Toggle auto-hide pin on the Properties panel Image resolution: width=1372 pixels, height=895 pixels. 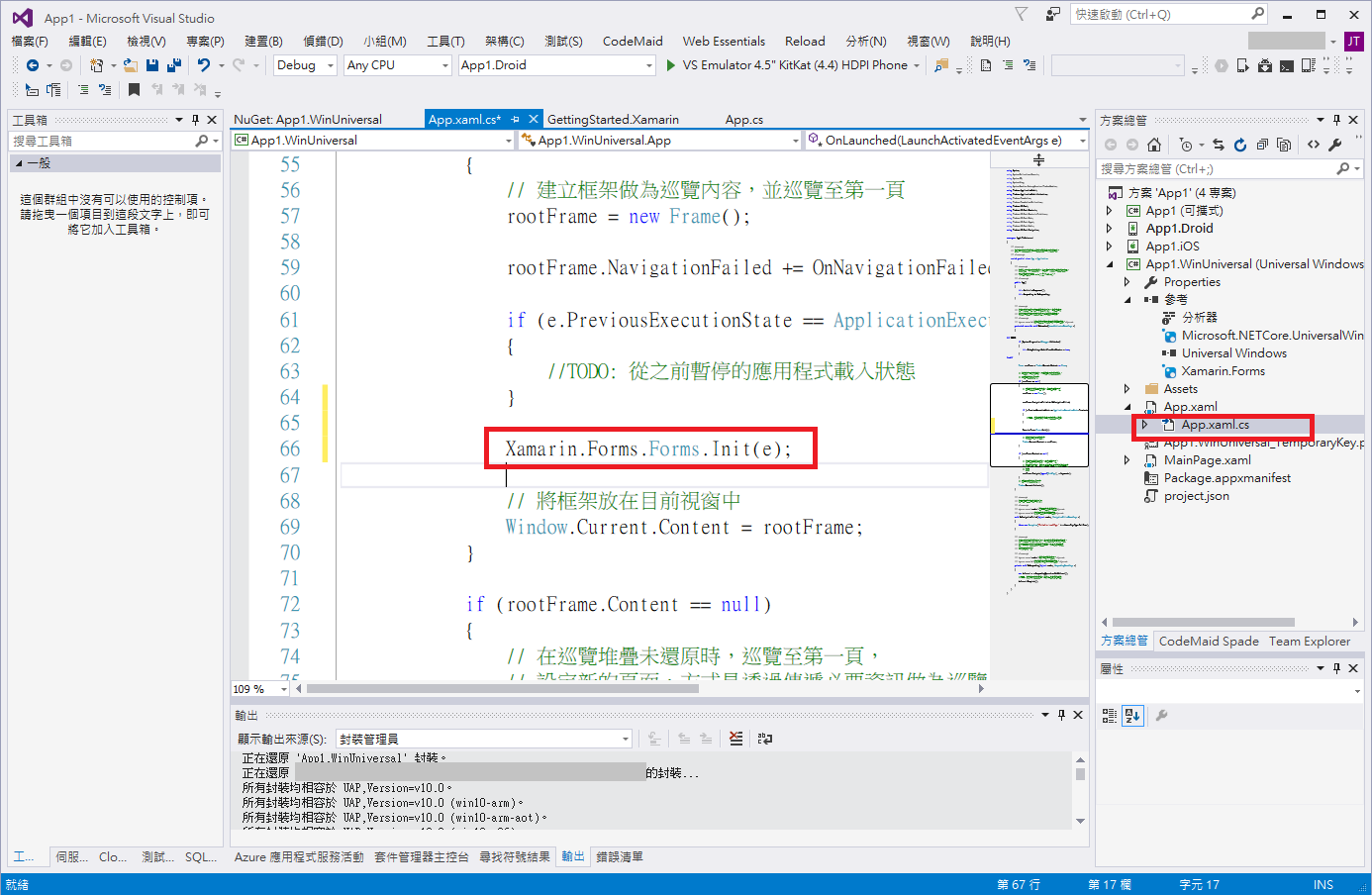[1336, 668]
